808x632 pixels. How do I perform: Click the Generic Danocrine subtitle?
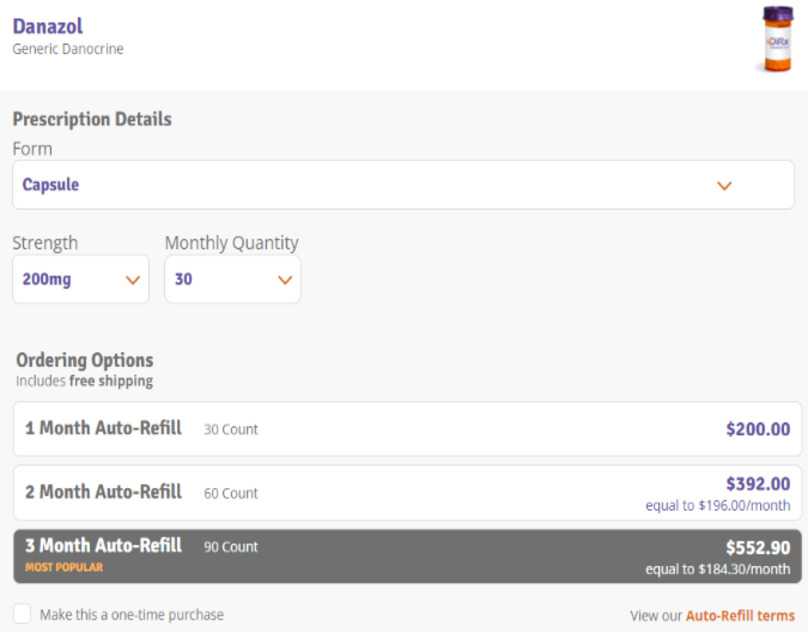(x=68, y=48)
